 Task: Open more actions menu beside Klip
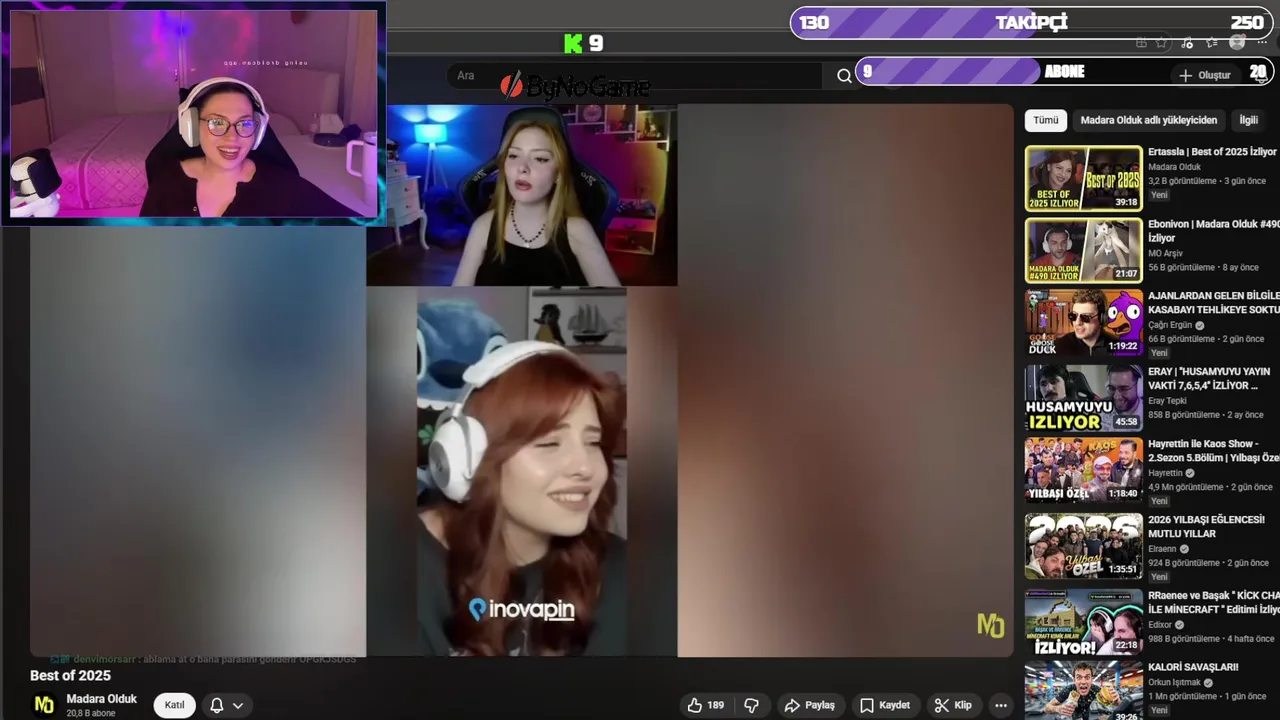click(x=1002, y=705)
